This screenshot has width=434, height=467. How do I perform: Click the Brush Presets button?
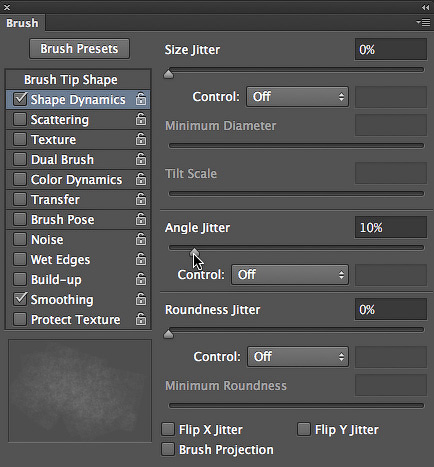(x=79, y=49)
